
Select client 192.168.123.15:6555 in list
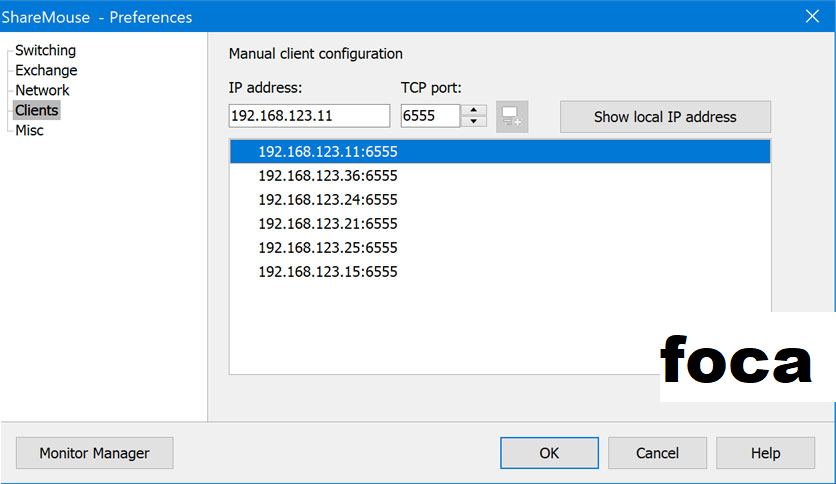[500, 271]
